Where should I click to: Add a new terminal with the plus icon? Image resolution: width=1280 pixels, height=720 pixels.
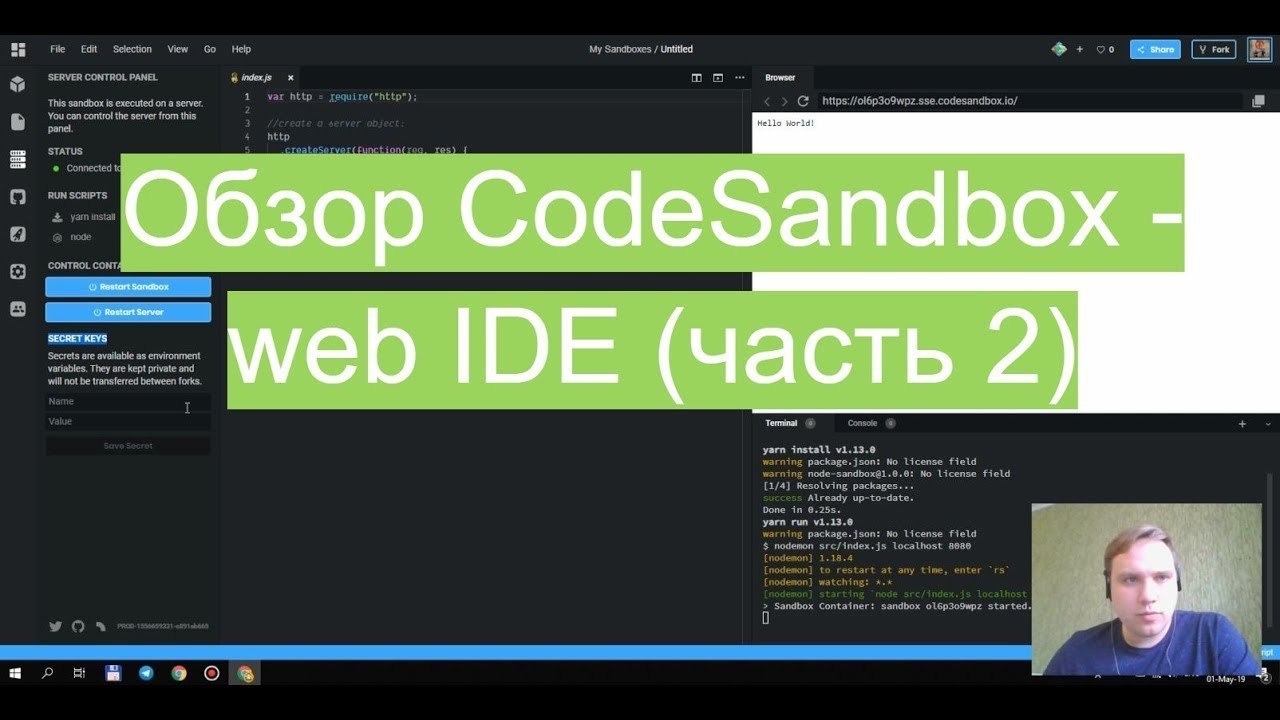(1242, 424)
